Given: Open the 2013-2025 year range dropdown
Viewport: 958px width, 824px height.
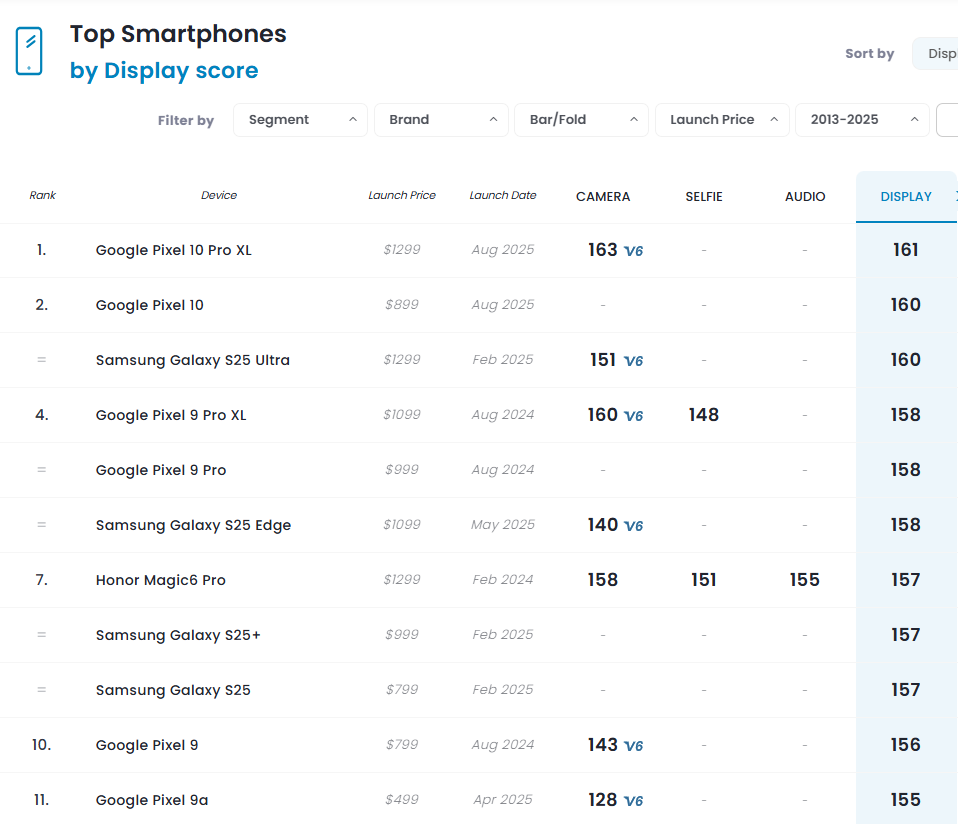Looking at the screenshot, I should pos(862,119).
